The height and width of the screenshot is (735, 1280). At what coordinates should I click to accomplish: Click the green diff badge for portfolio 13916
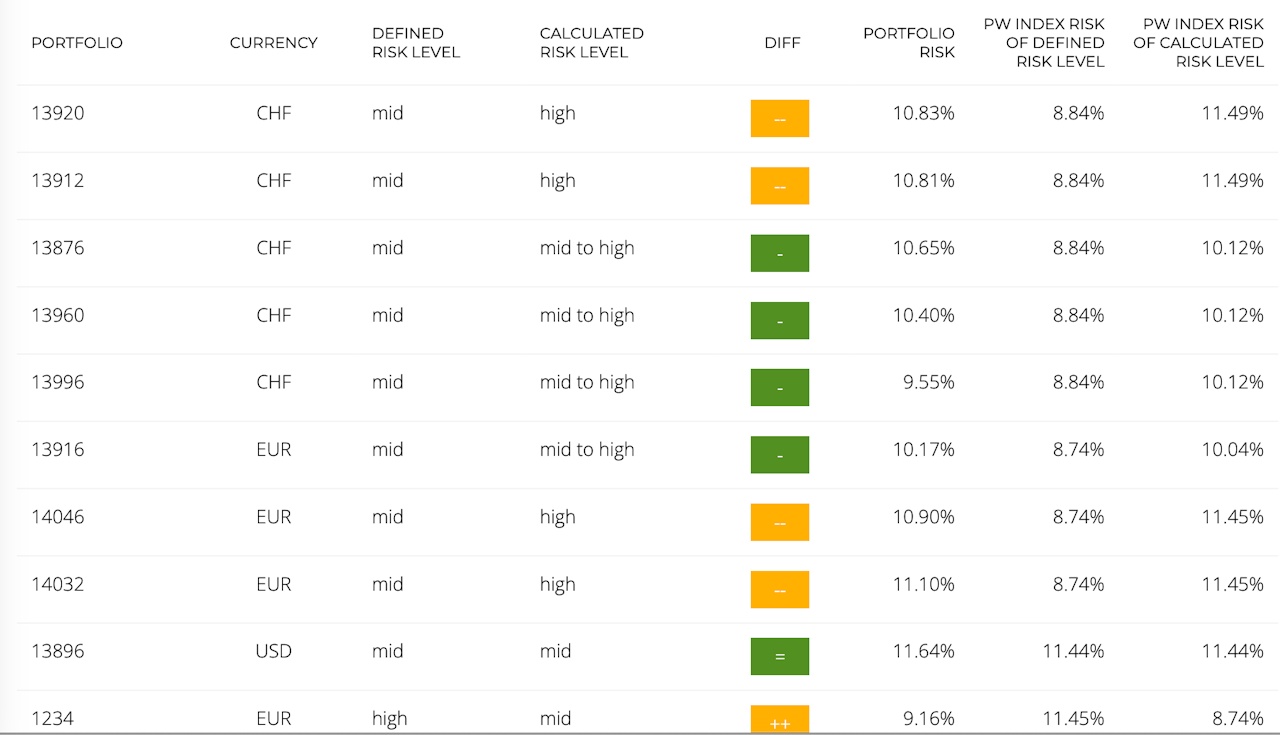tap(779, 455)
